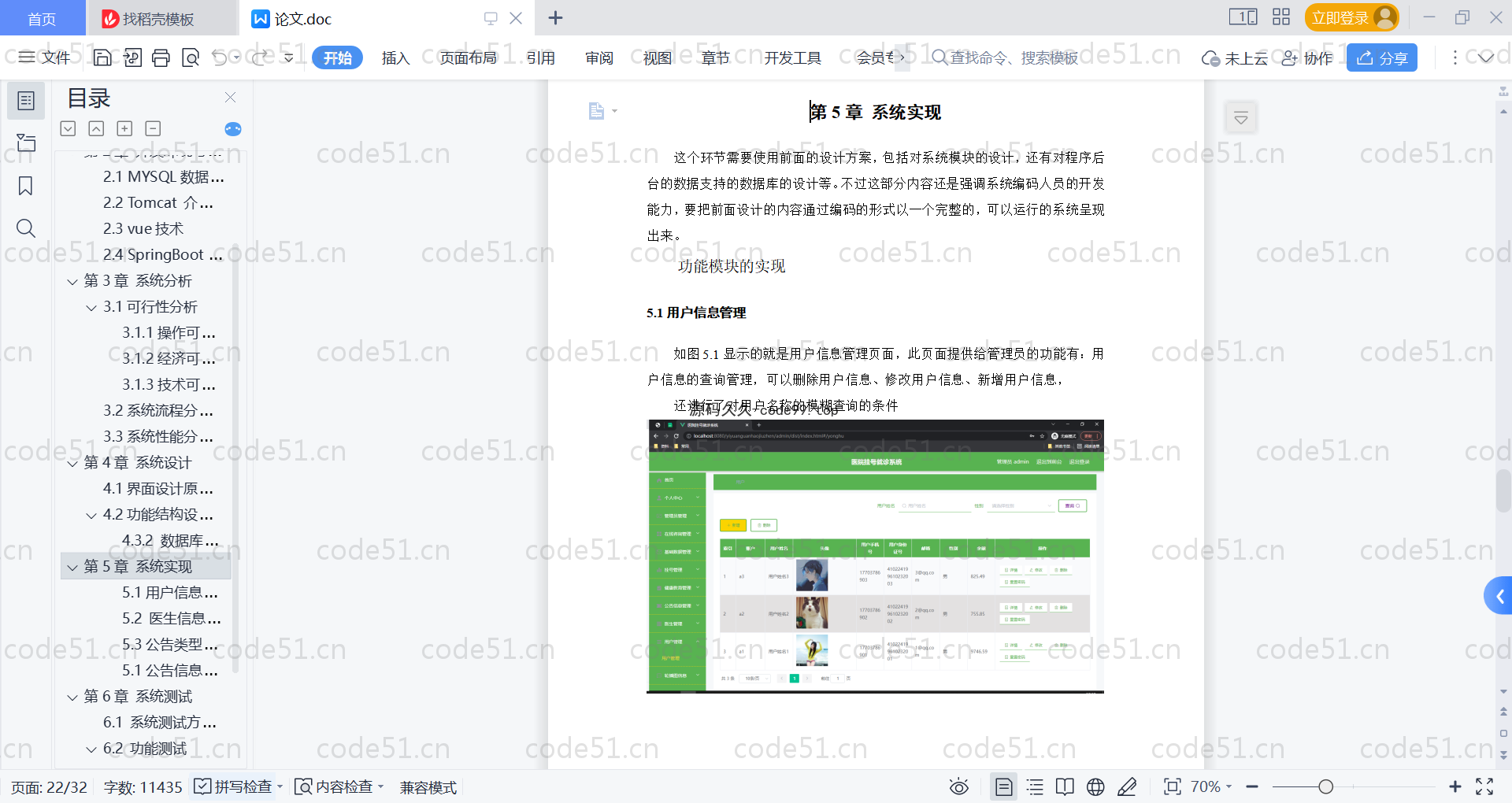Open 内容检查 dropdown arrow

click(x=380, y=786)
